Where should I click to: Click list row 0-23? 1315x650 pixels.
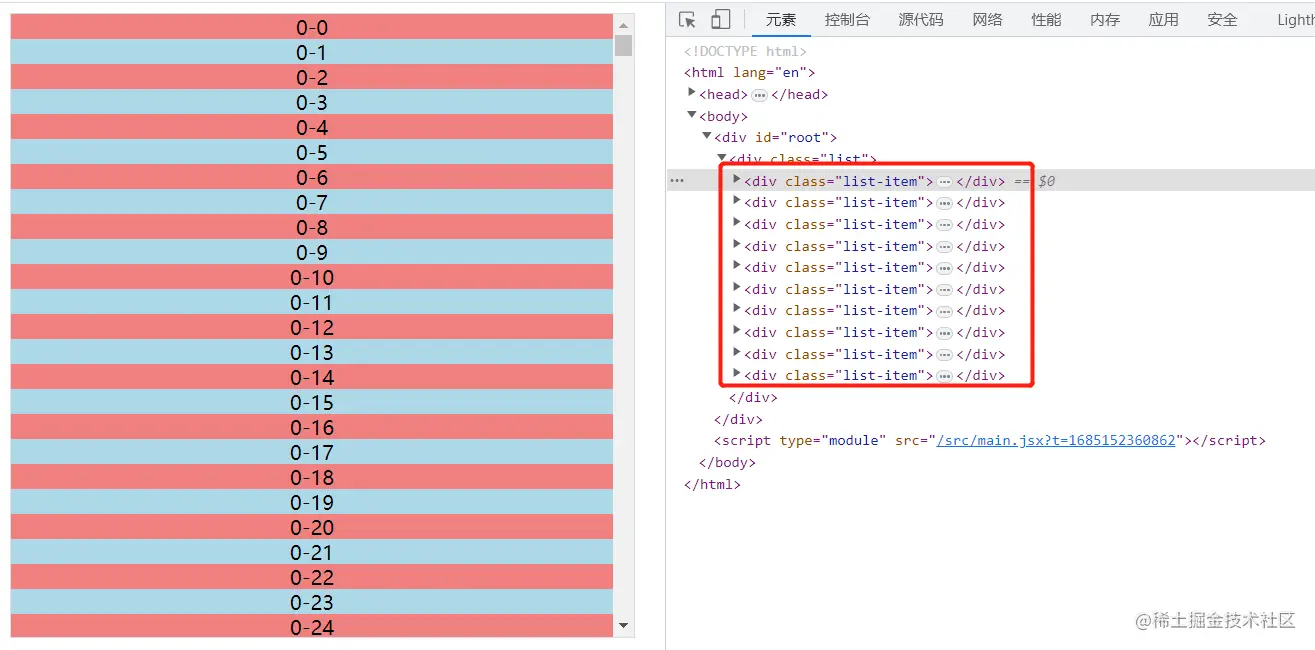point(312,602)
